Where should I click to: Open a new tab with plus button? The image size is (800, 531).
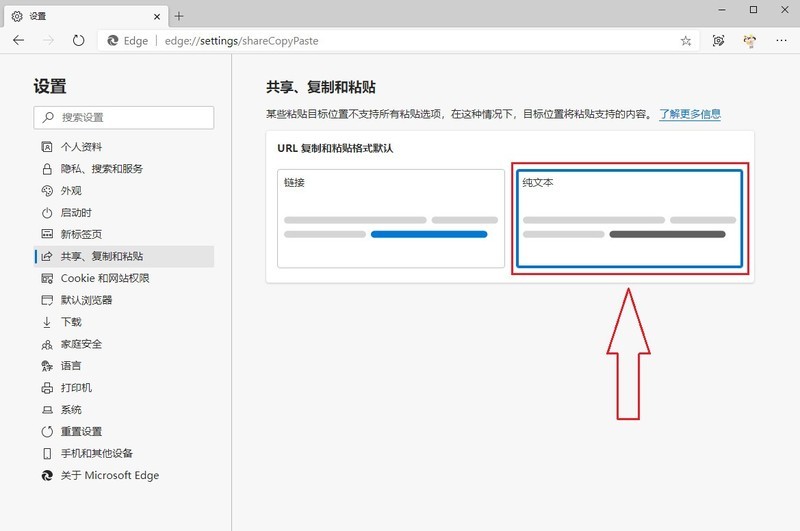[179, 16]
